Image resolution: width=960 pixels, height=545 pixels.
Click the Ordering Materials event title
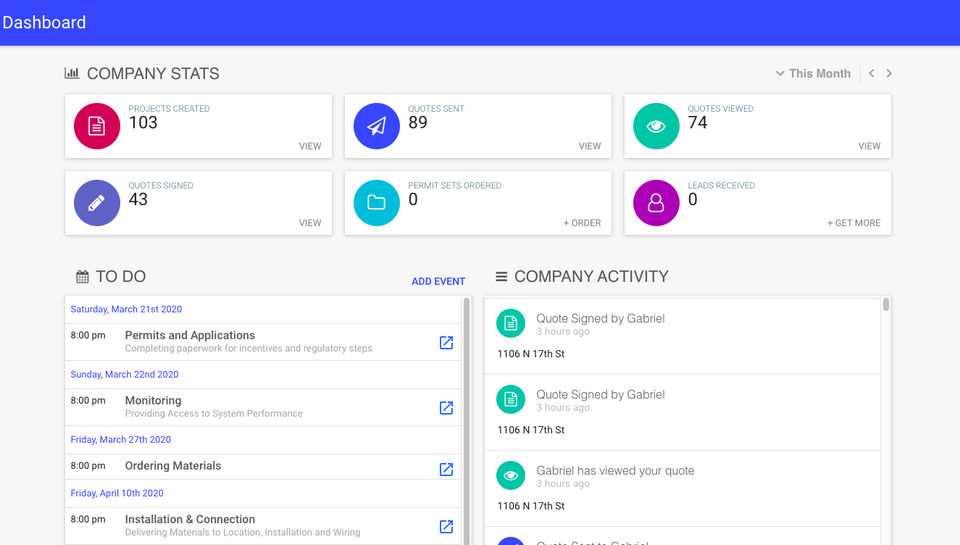(173, 465)
